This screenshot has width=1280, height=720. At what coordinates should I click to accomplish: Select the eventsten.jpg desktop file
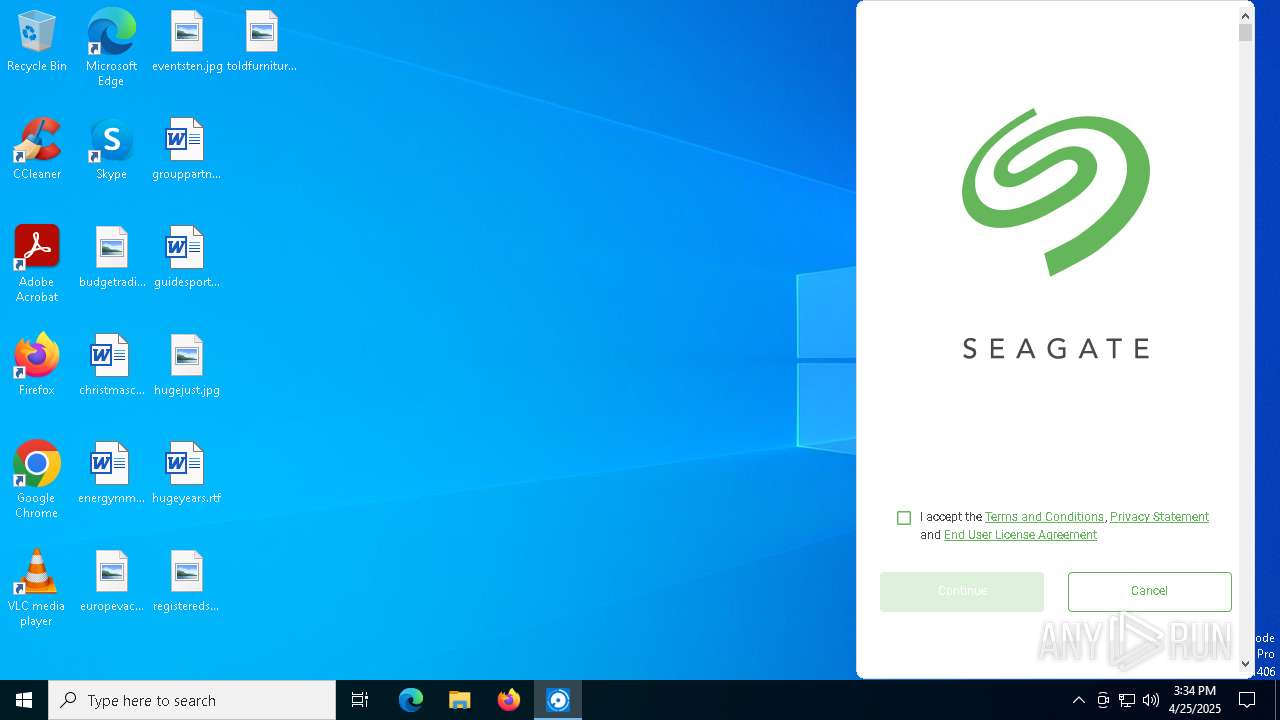(187, 42)
